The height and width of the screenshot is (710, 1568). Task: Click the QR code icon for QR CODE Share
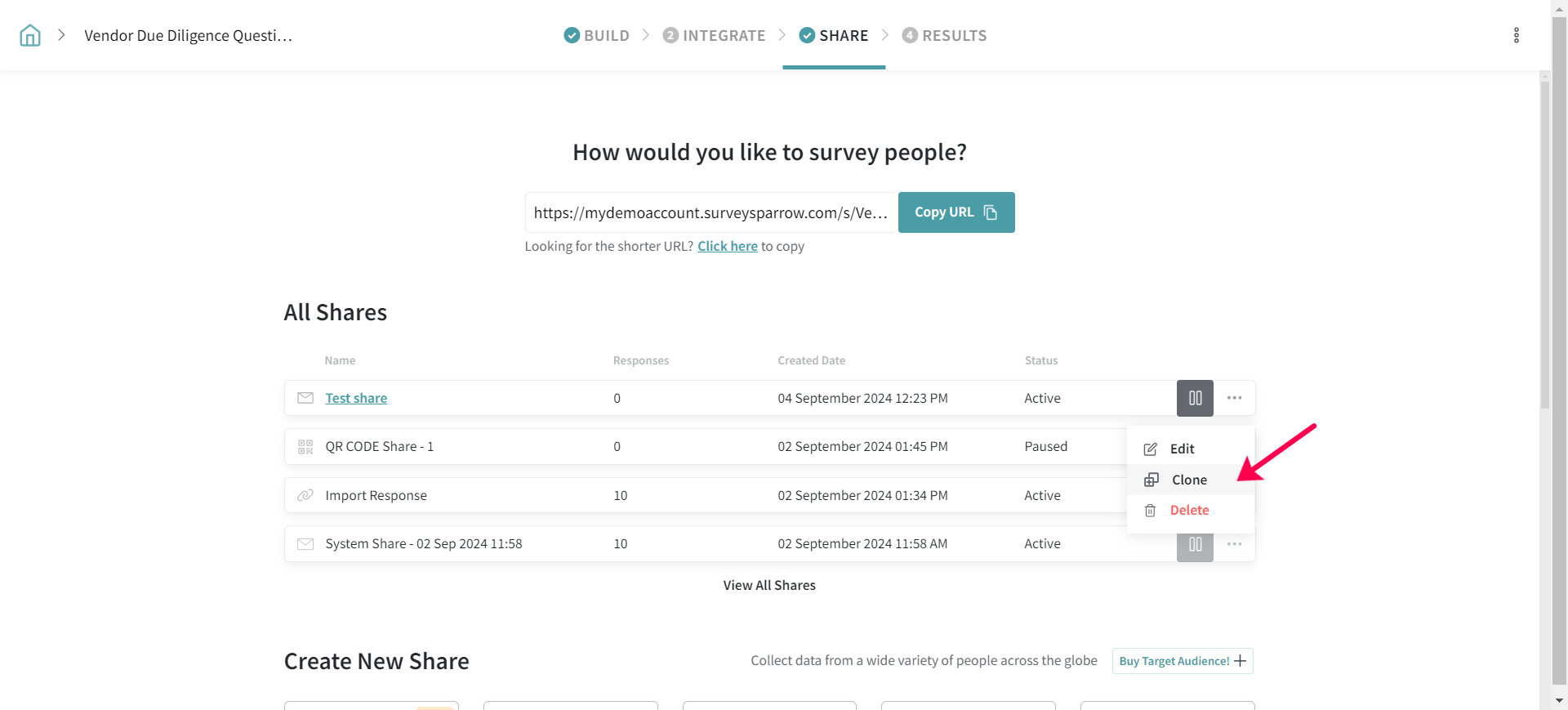pos(305,447)
